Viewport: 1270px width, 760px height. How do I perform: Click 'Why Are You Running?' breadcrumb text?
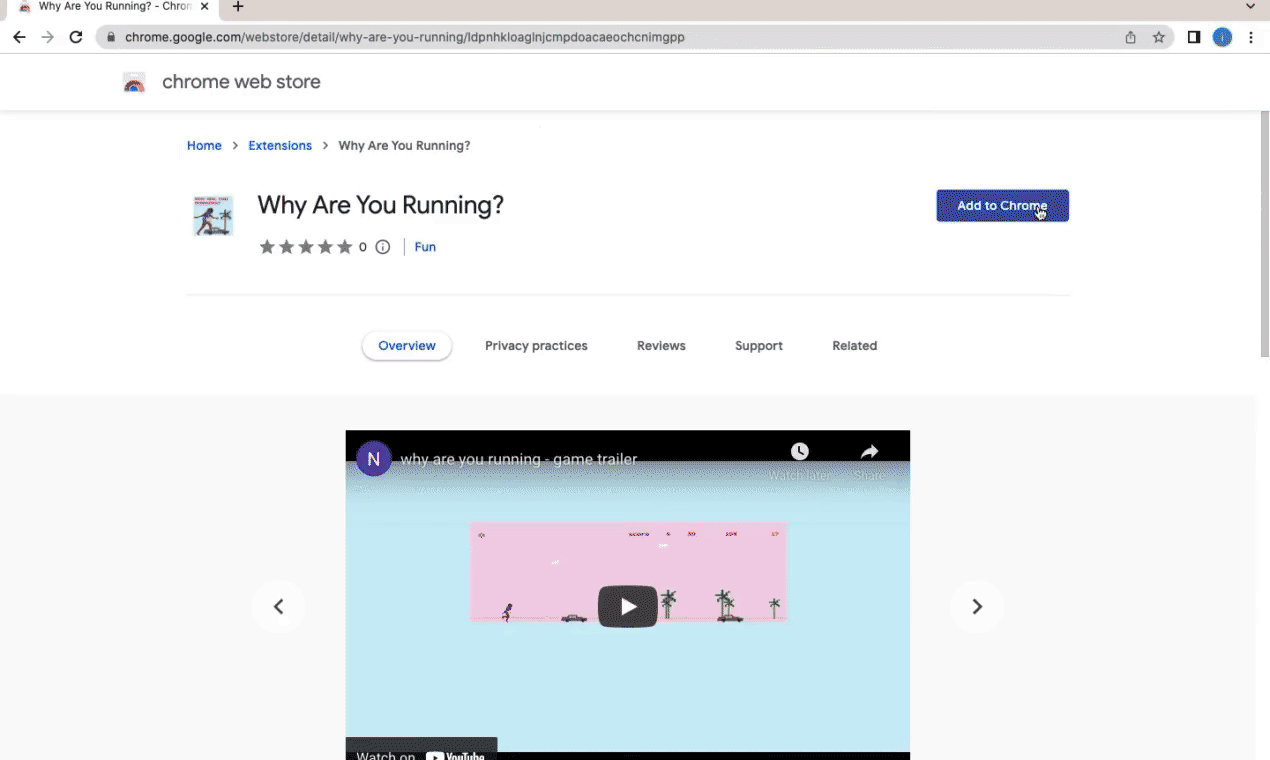click(404, 146)
